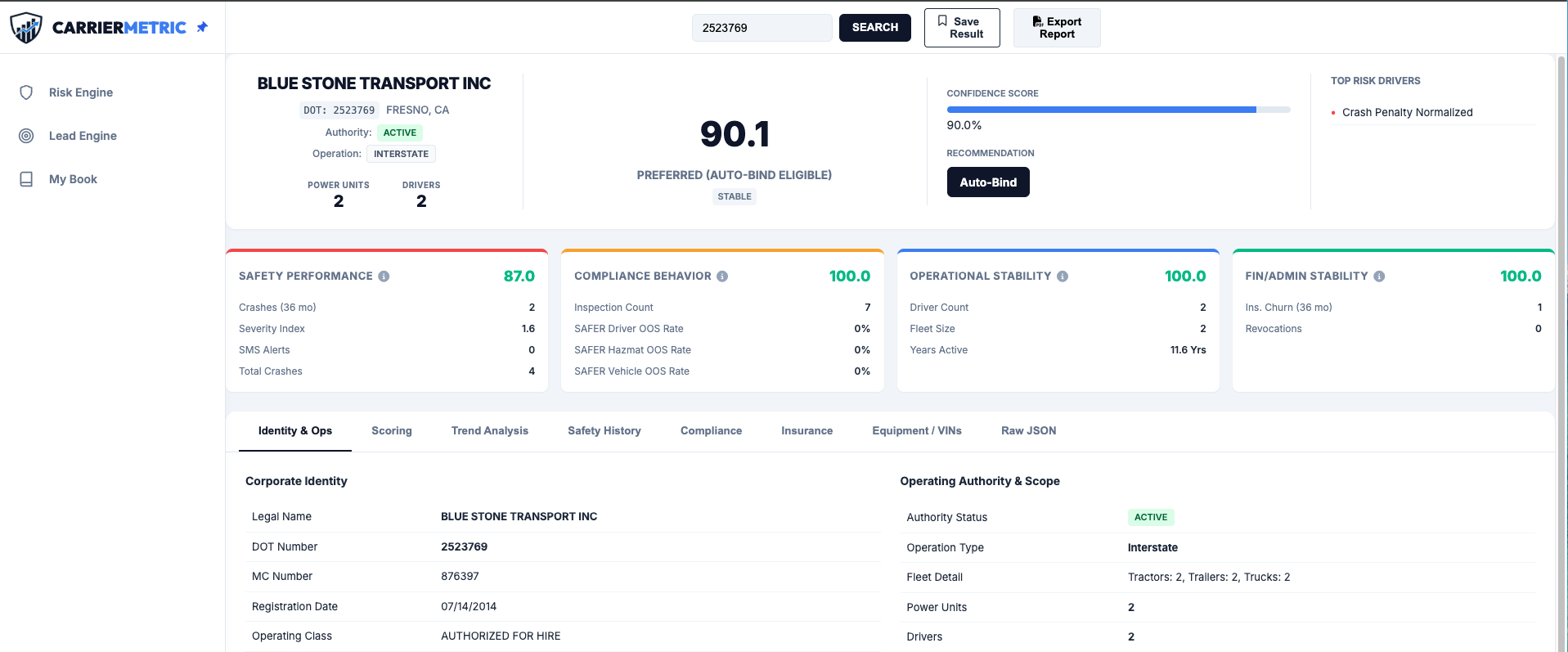Click the page vertical scrollbar

(1561, 352)
